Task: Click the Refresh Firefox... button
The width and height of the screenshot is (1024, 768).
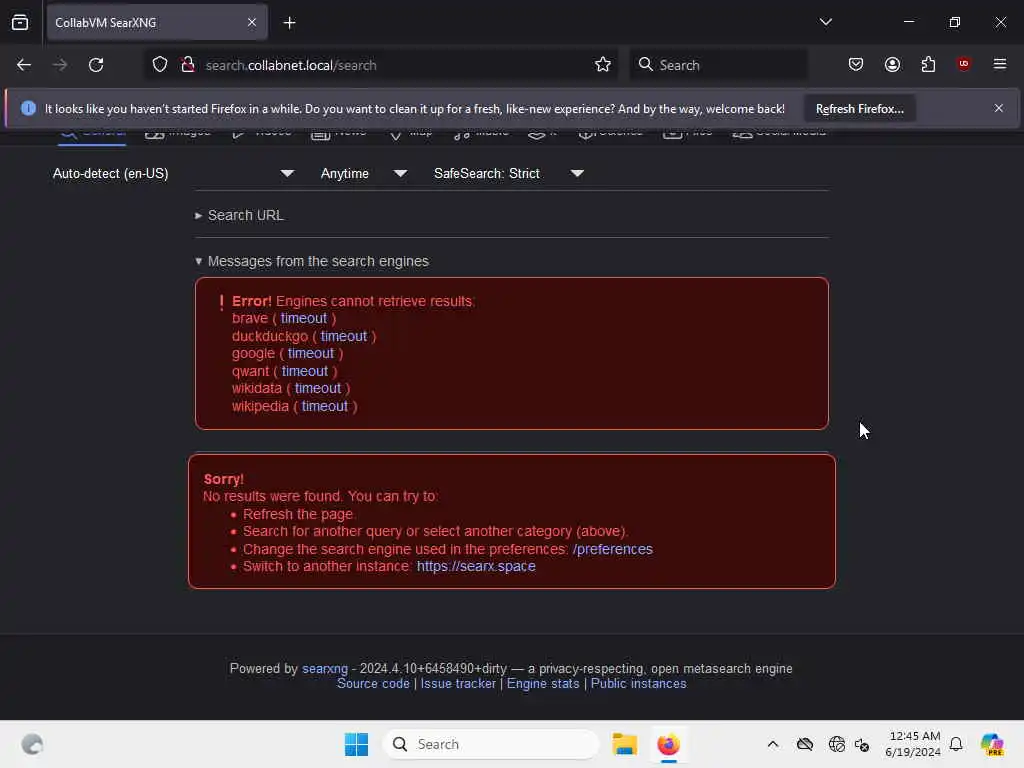Action: [x=859, y=108]
